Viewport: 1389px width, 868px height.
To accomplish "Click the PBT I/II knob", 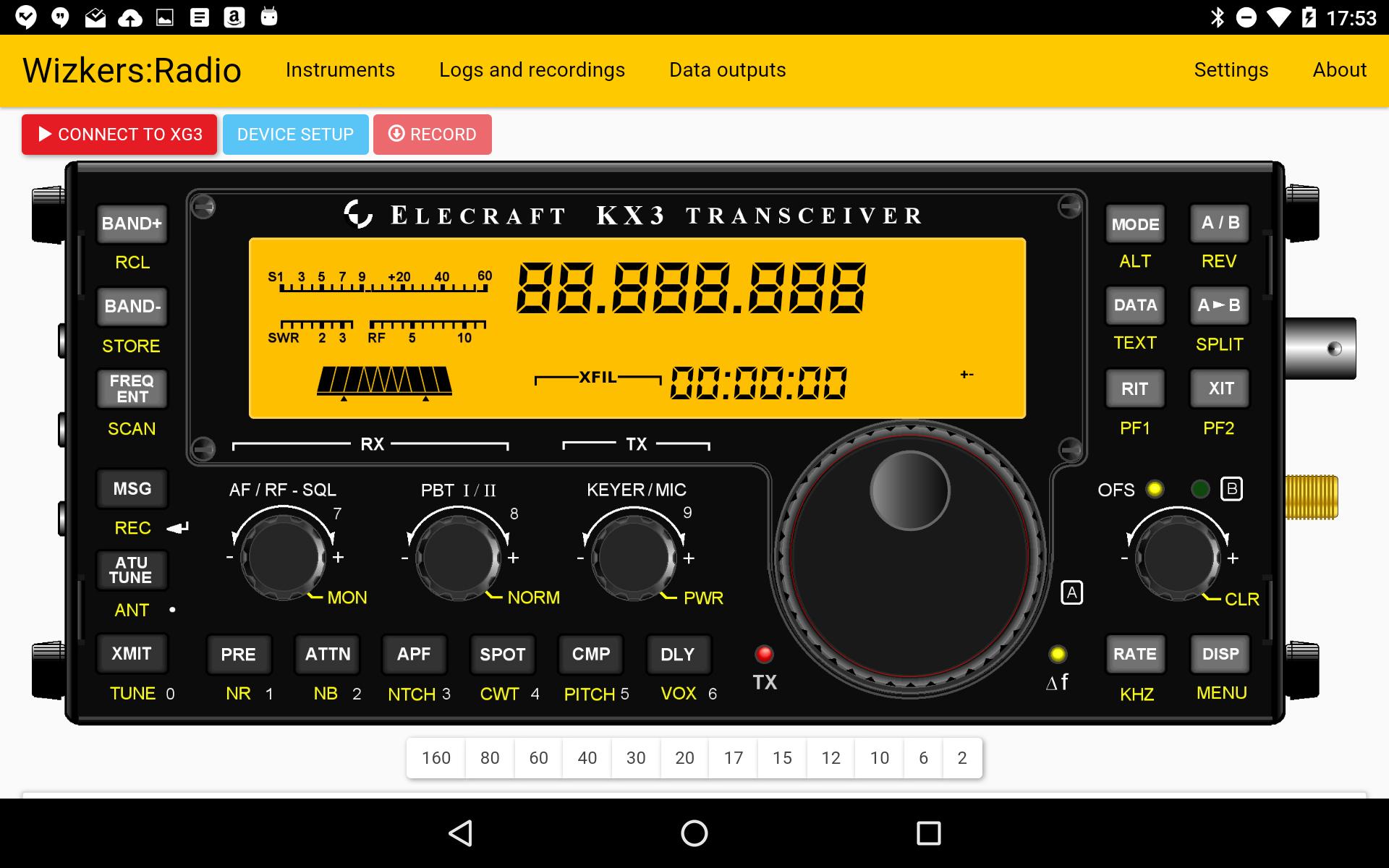I will [459, 558].
